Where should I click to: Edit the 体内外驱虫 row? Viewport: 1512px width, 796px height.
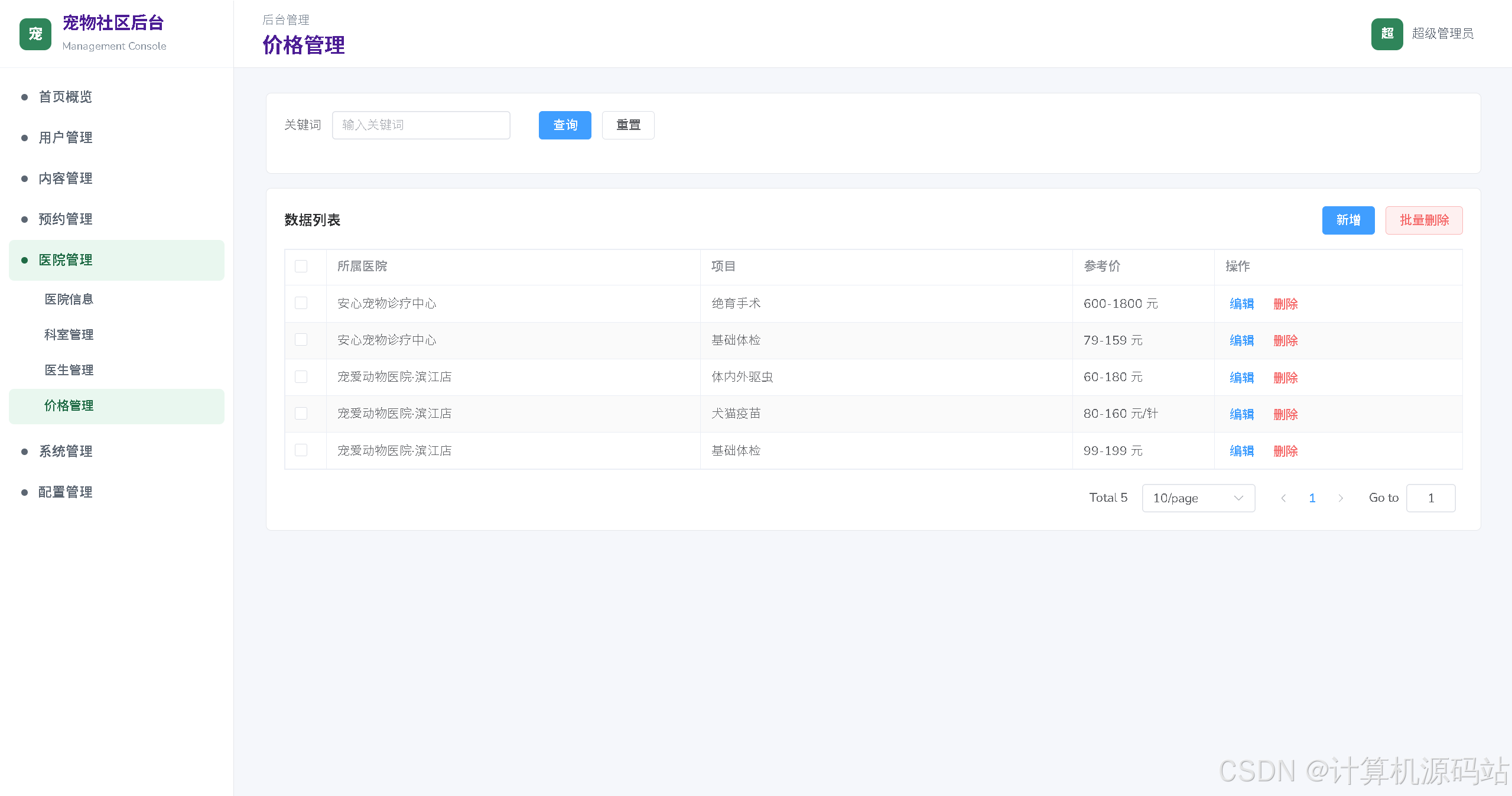pyautogui.click(x=1241, y=378)
